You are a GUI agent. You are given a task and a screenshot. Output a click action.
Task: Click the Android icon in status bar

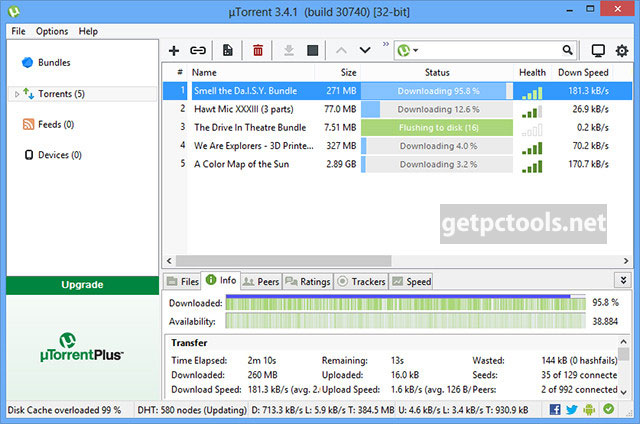tap(590, 409)
